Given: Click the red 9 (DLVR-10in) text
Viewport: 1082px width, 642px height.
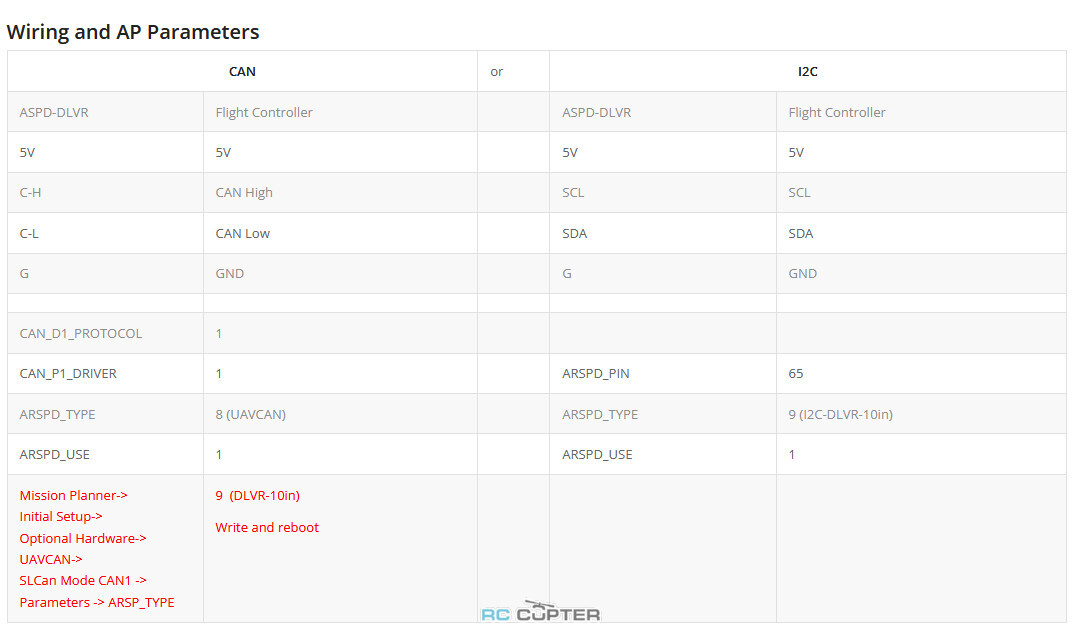Looking at the screenshot, I should (257, 495).
